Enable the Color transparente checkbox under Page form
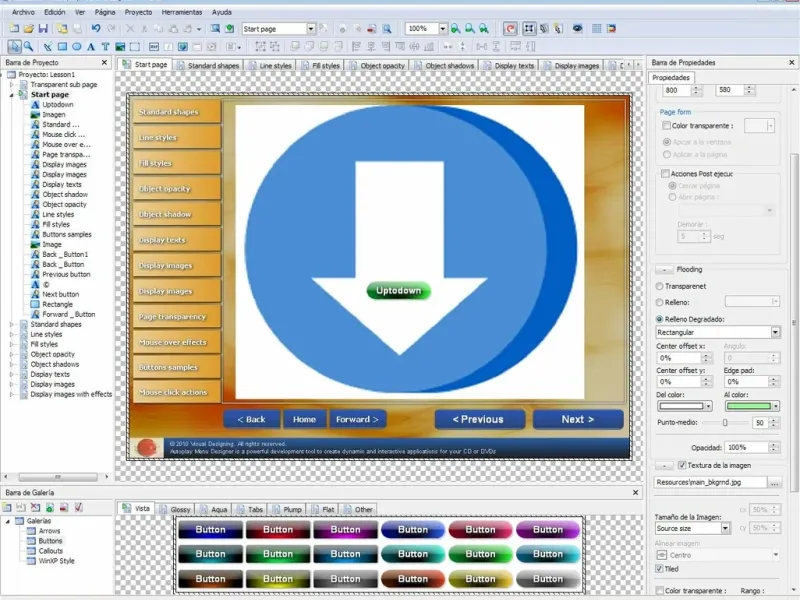Screen dimensions: 800x600 pos(666,126)
